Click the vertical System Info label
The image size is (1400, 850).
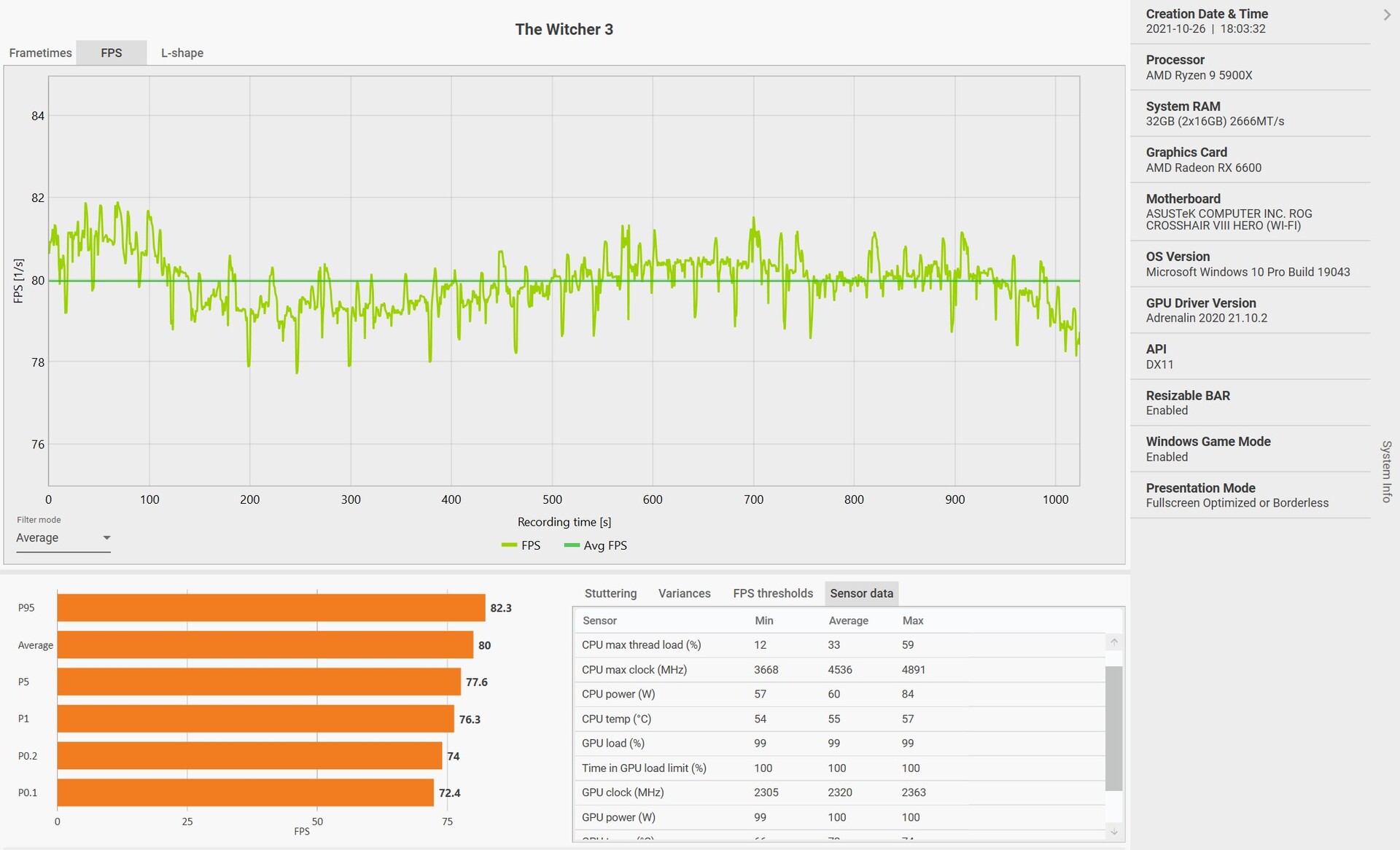[x=1386, y=471]
